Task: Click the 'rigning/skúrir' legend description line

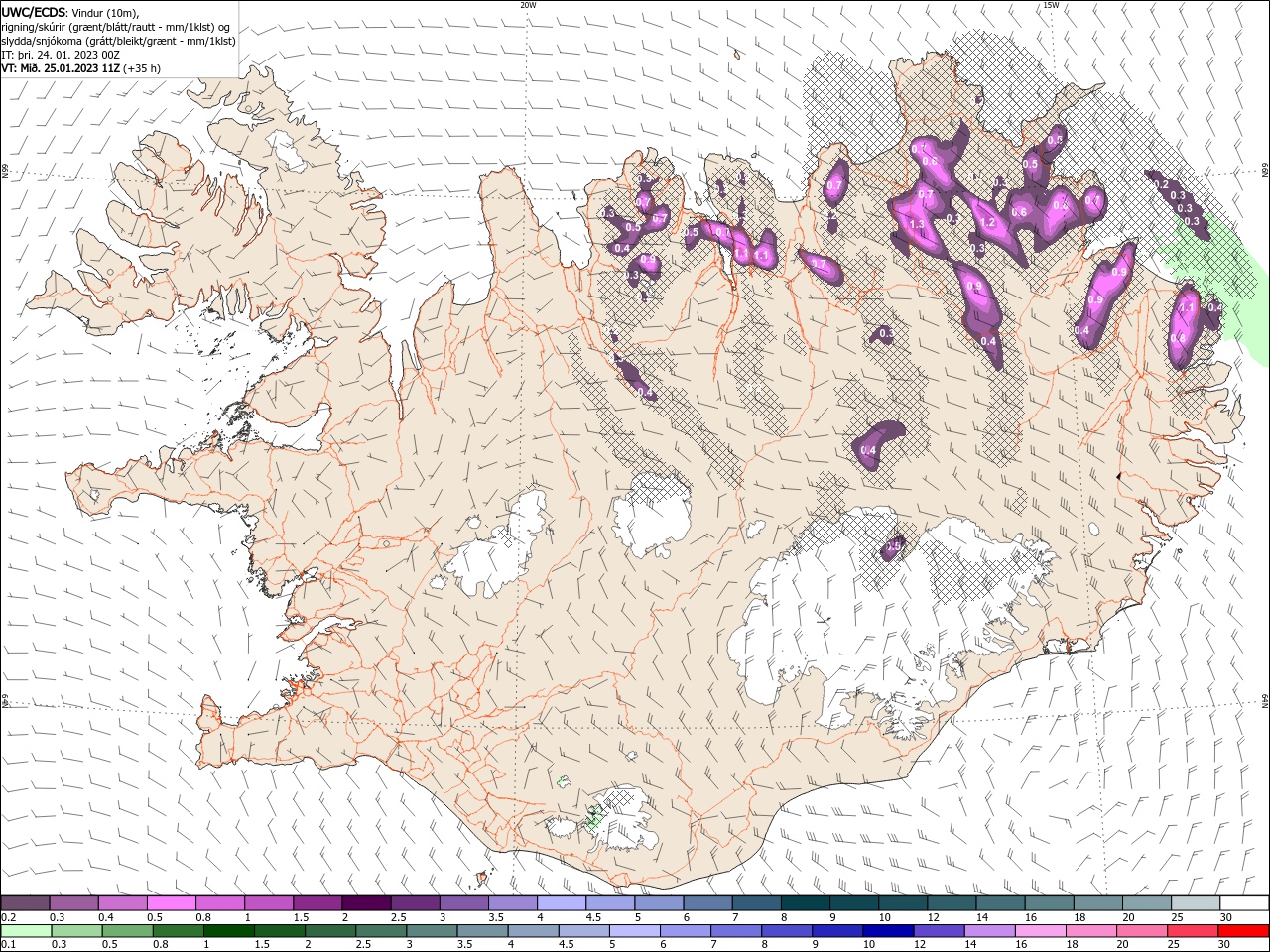Action: click(x=116, y=27)
